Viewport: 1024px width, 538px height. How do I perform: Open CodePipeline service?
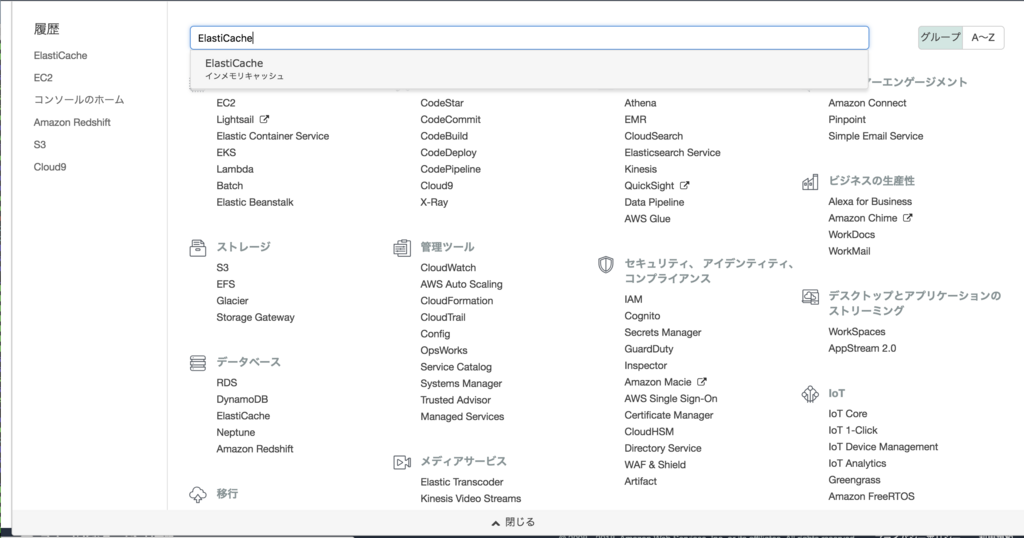[451, 169]
